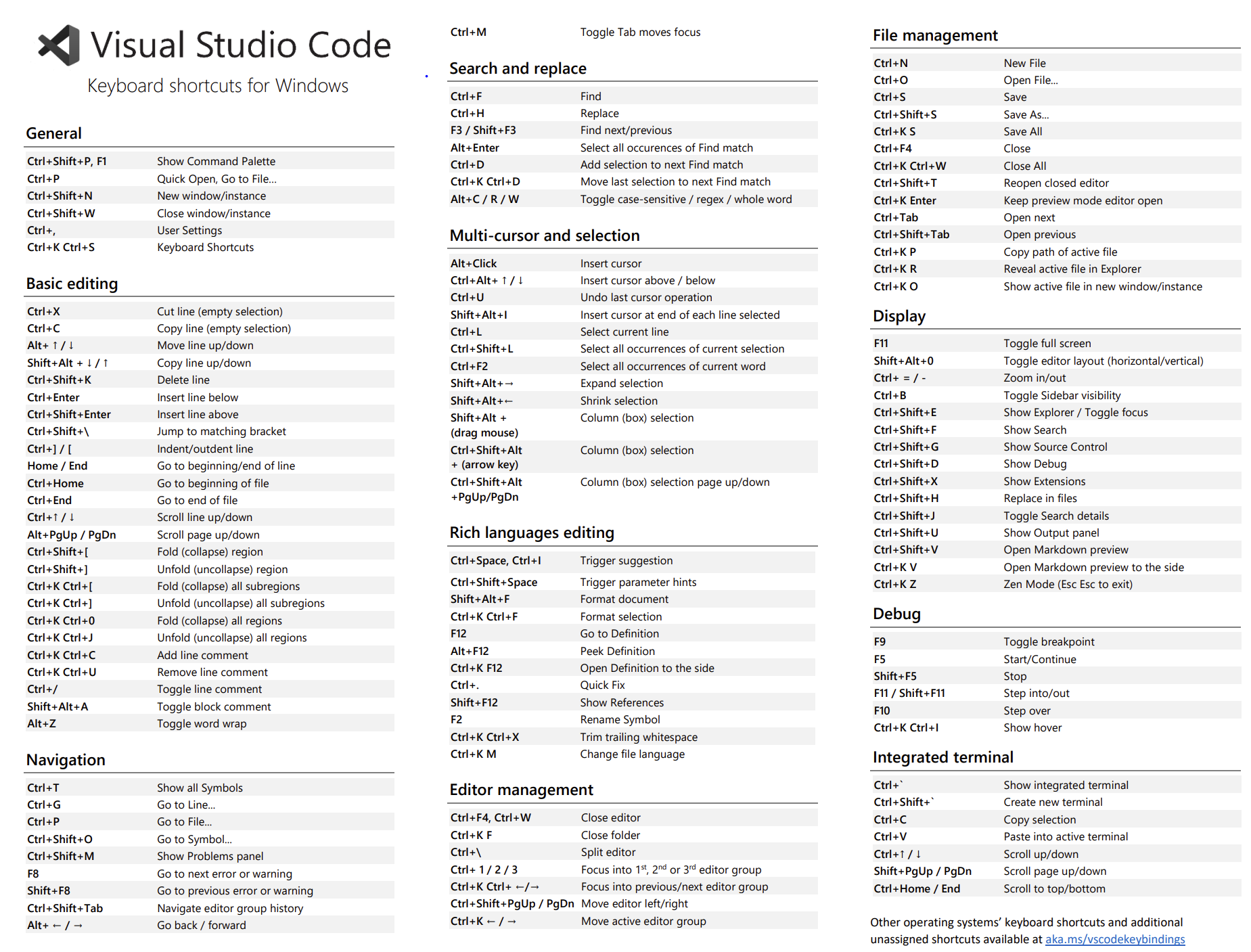Image resolution: width=1251 pixels, height=952 pixels.
Task: Open the aka.ms/vscodekeybindings link
Action: coord(1115,939)
